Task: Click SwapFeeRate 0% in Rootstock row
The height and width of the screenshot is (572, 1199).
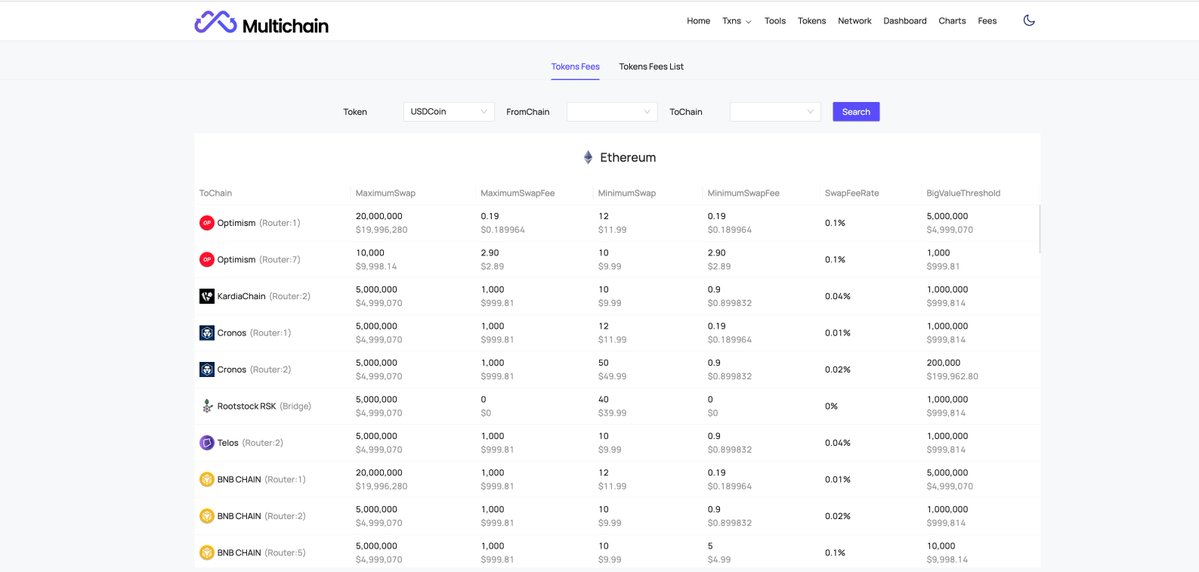Action: pyautogui.click(x=831, y=406)
